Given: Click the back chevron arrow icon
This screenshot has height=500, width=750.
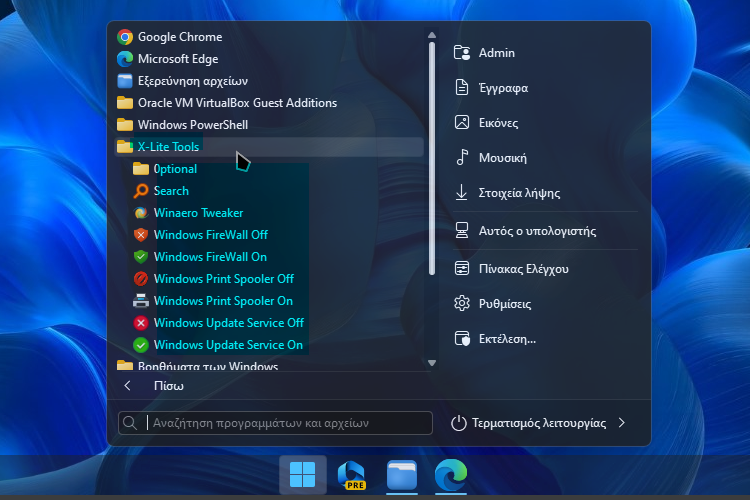Looking at the screenshot, I should [127, 386].
